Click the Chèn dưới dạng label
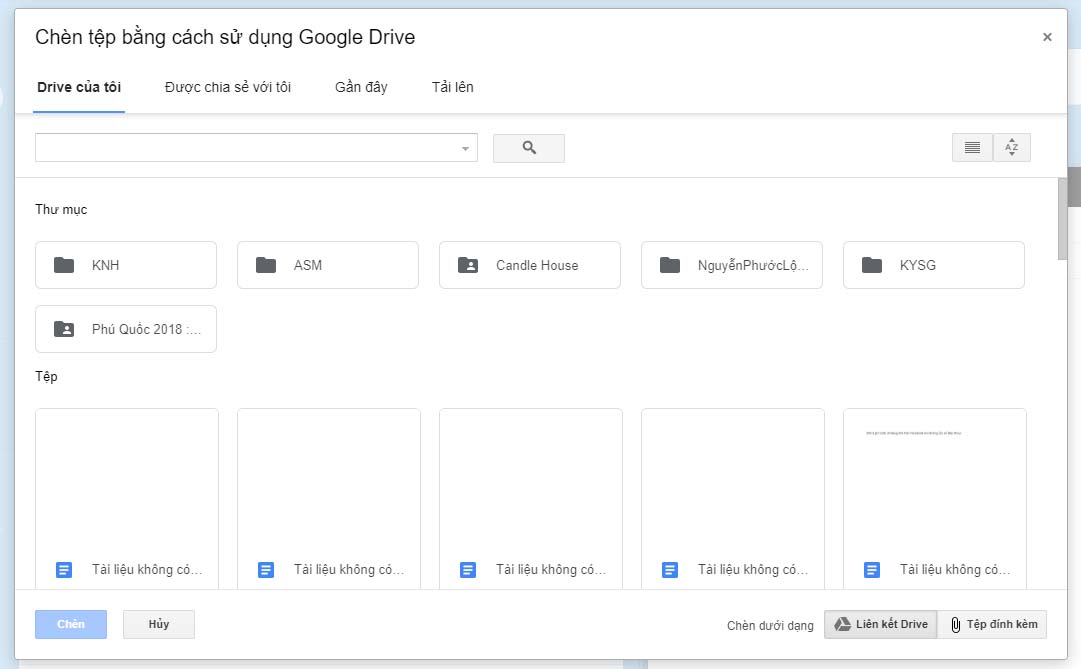 770,626
